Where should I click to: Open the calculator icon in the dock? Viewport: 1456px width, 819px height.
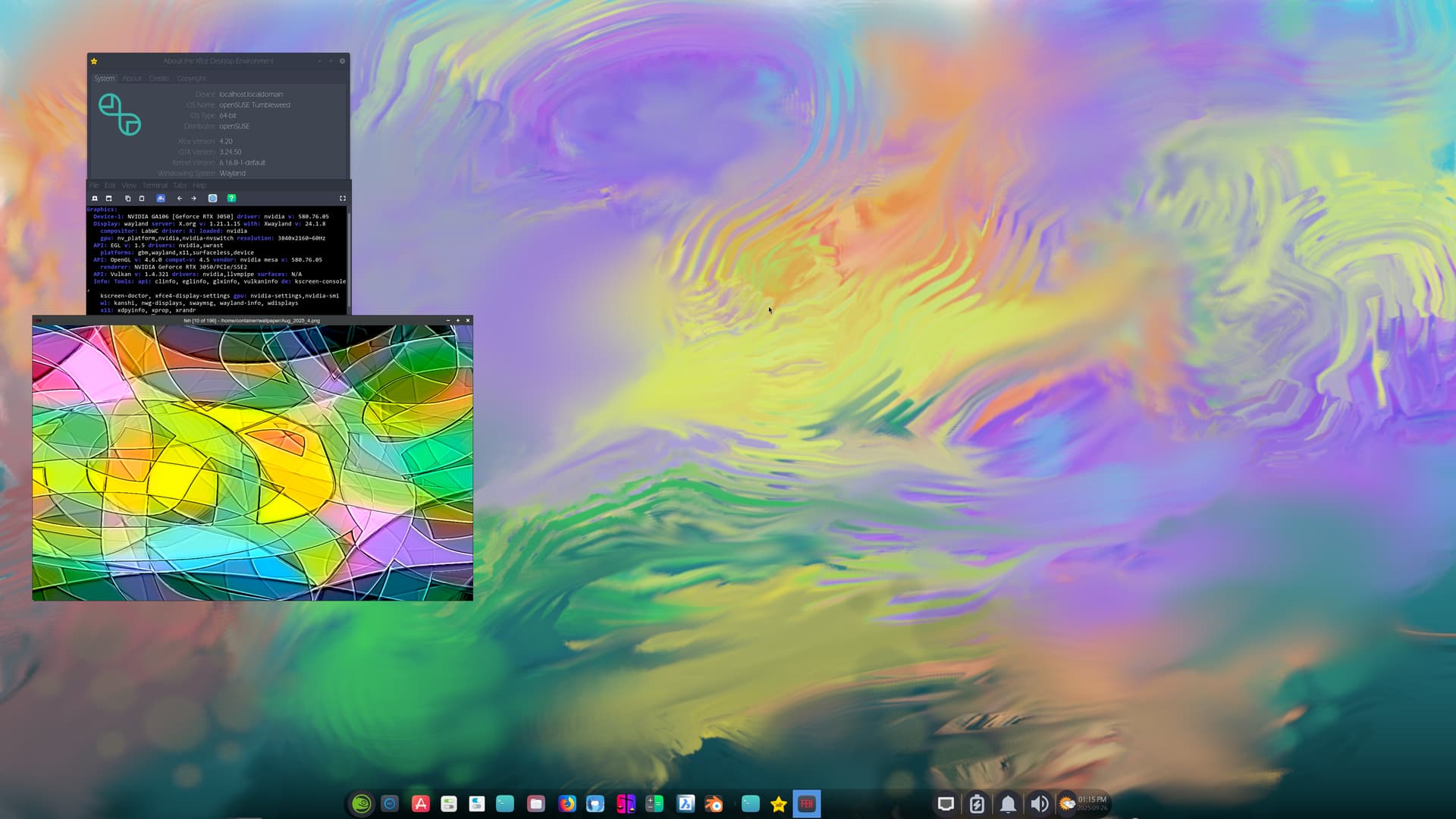[x=654, y=804]
